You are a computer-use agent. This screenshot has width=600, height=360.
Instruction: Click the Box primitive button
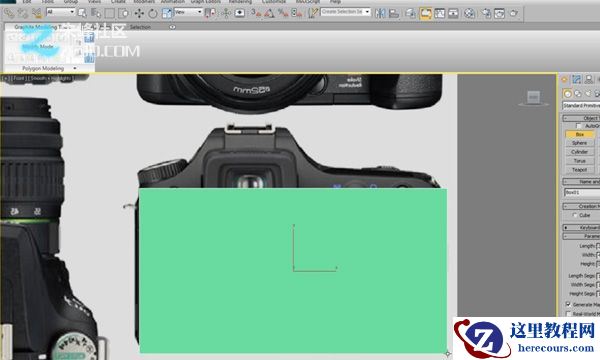[580, 135]
